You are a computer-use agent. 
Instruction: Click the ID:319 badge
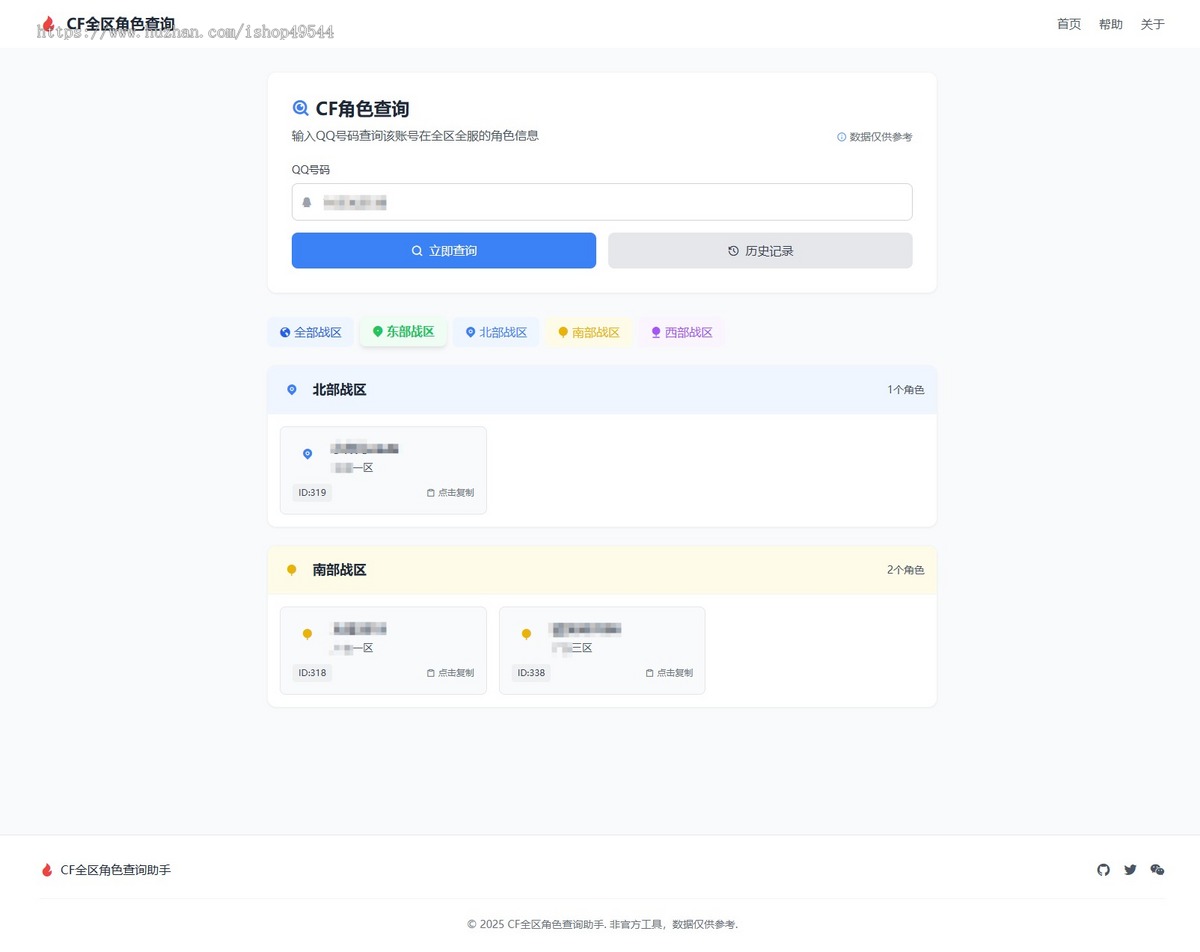pos(312,493)
